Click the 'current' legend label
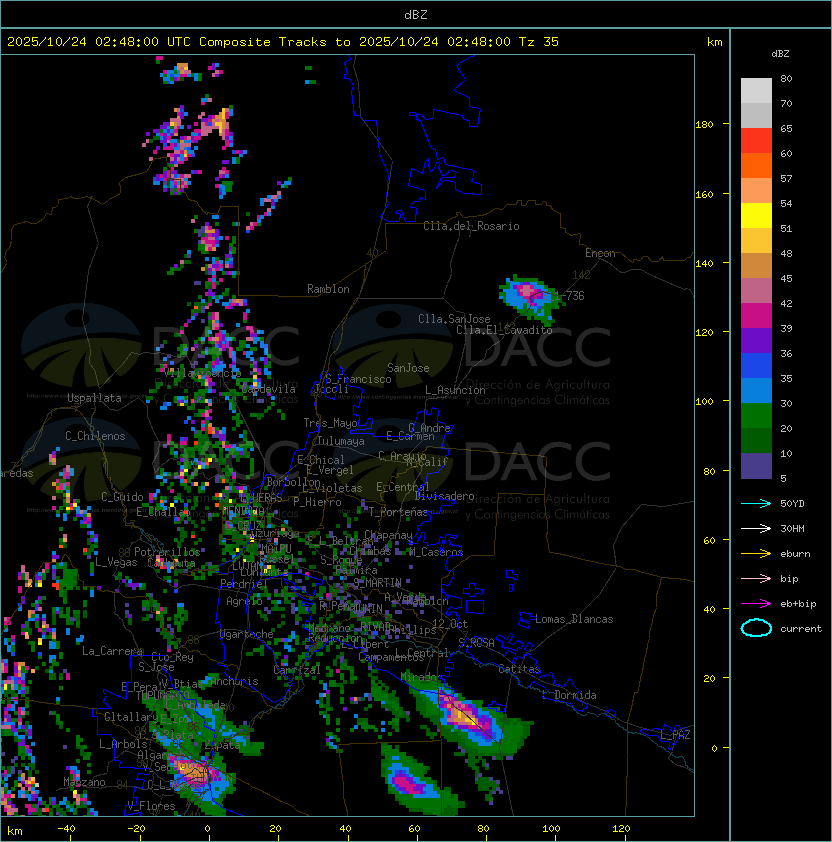The height and width of the screenshot is (842, 832). pyautogui.click(x=801, y=629)
